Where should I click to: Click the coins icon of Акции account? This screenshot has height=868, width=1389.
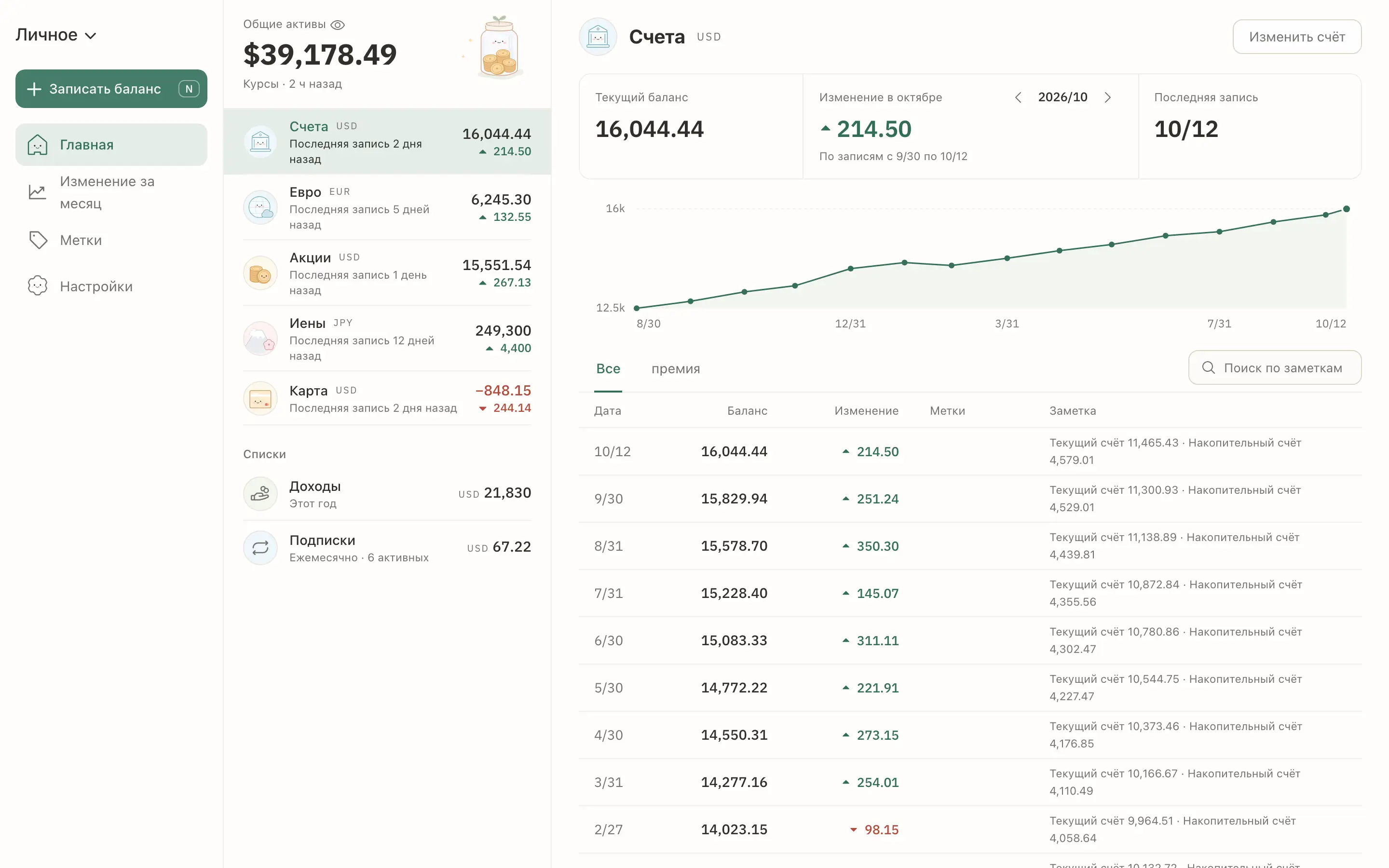260,272
